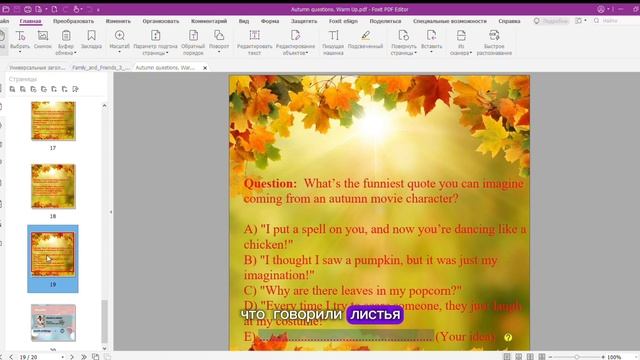
Task: Activate Редактировать текст tool
Action: [x=254, y=36]
